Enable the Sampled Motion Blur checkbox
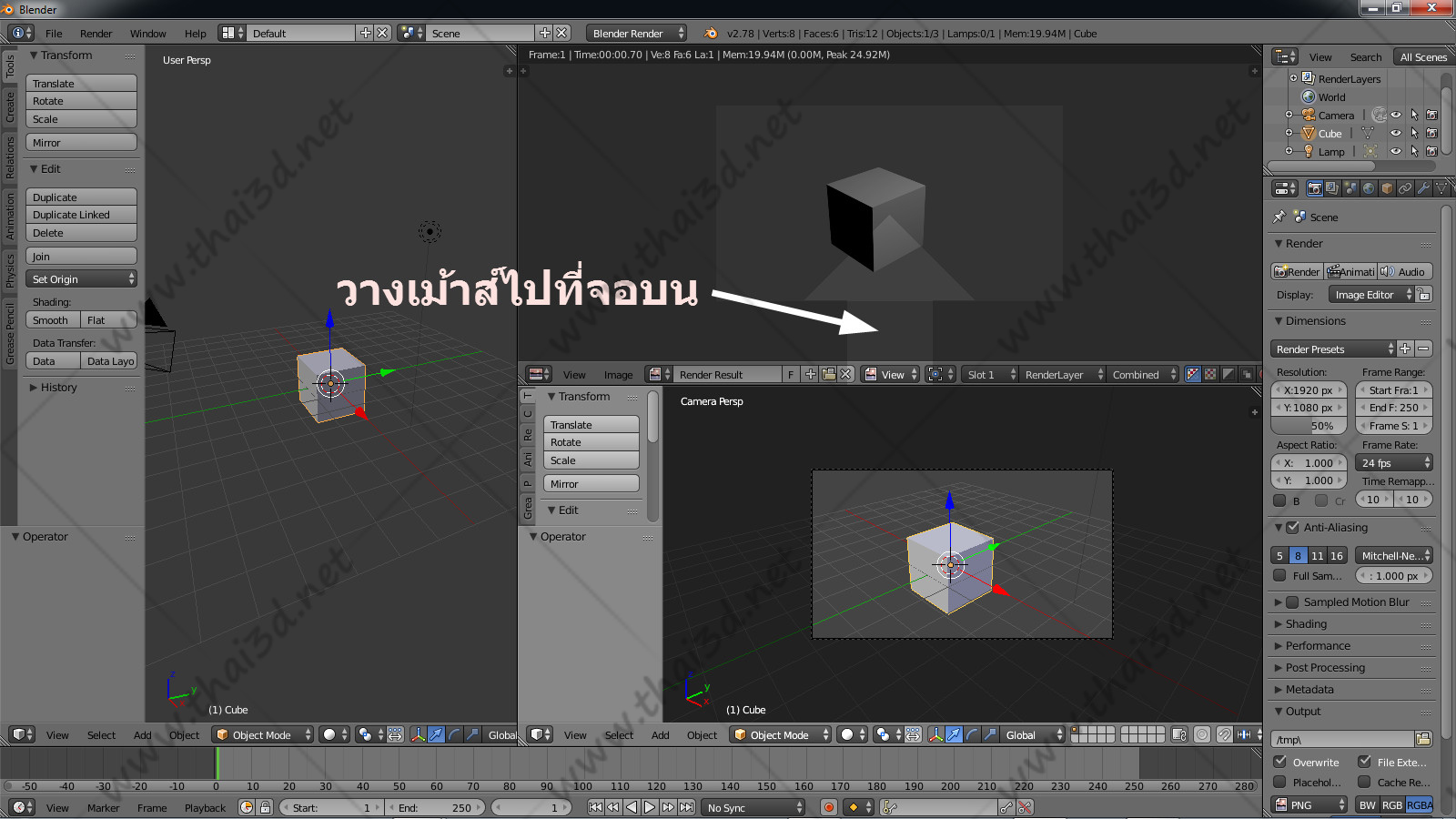The height and width of the screenshot is (819, 1456). [x=1292, y=602]
